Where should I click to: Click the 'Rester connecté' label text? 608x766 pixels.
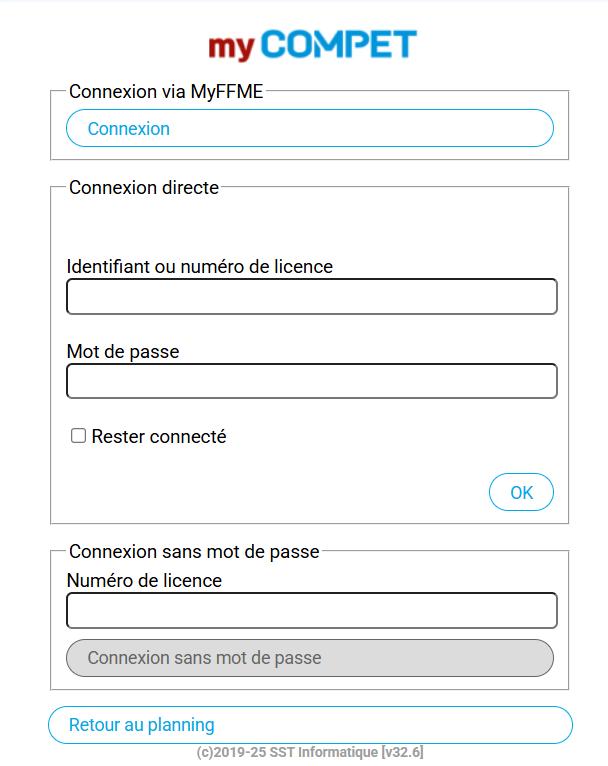pyautogui.click(x=159, y=437)
